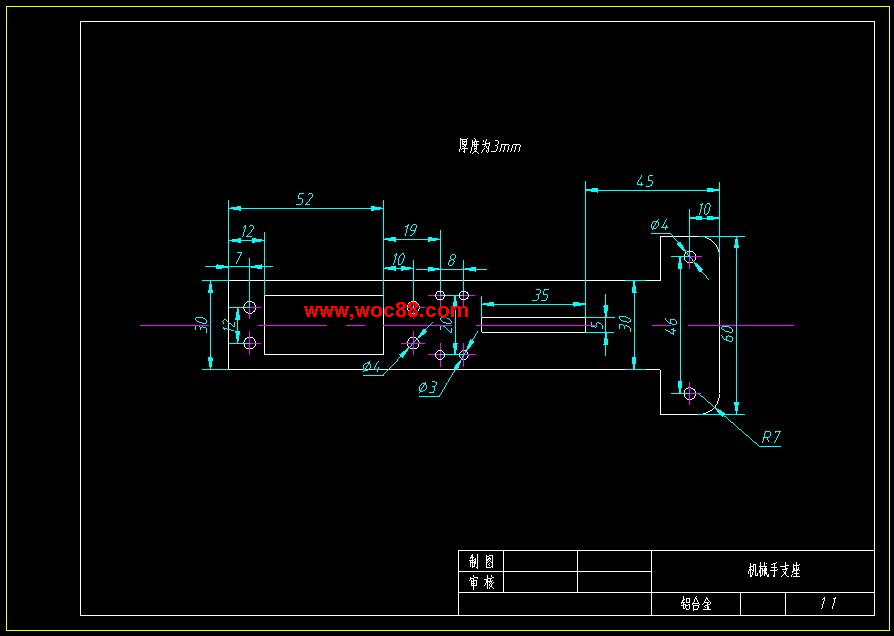This screenshot has width=894, height=636.
Task: Click the 10 dimension under the 19
Action: point(399,260)
